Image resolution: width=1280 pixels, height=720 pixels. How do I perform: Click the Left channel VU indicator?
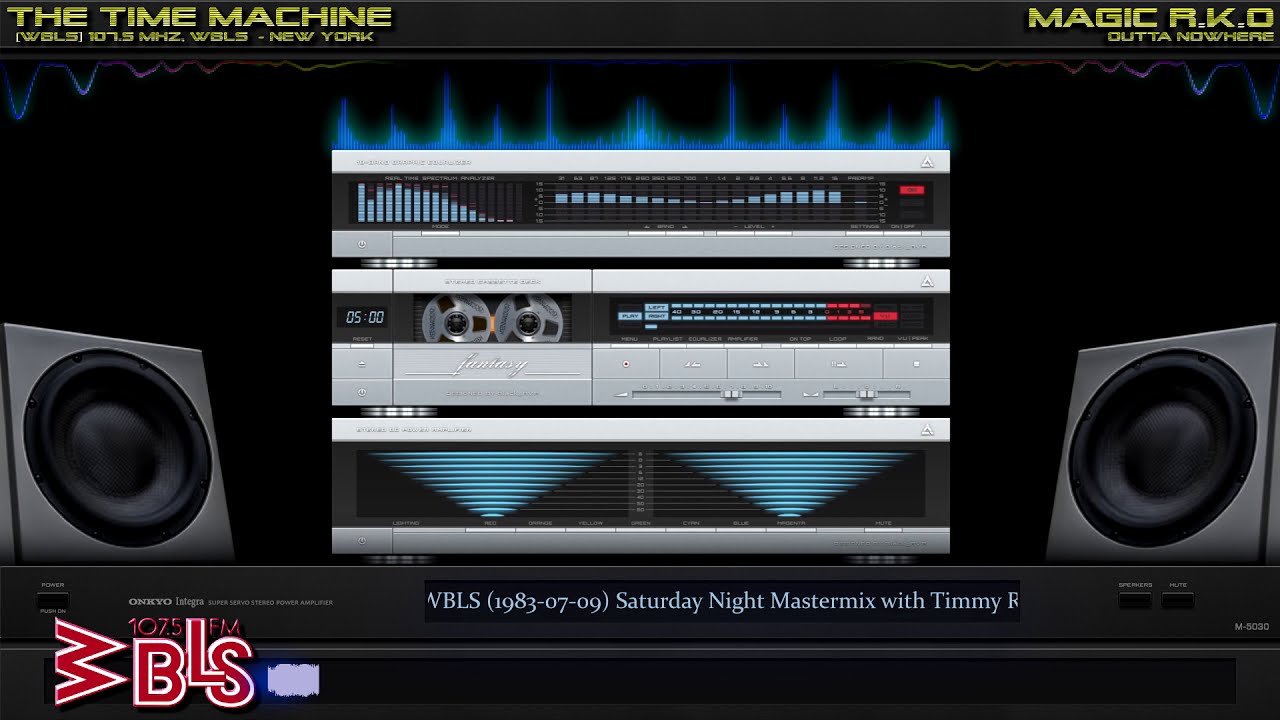click(x=656, y=307)
